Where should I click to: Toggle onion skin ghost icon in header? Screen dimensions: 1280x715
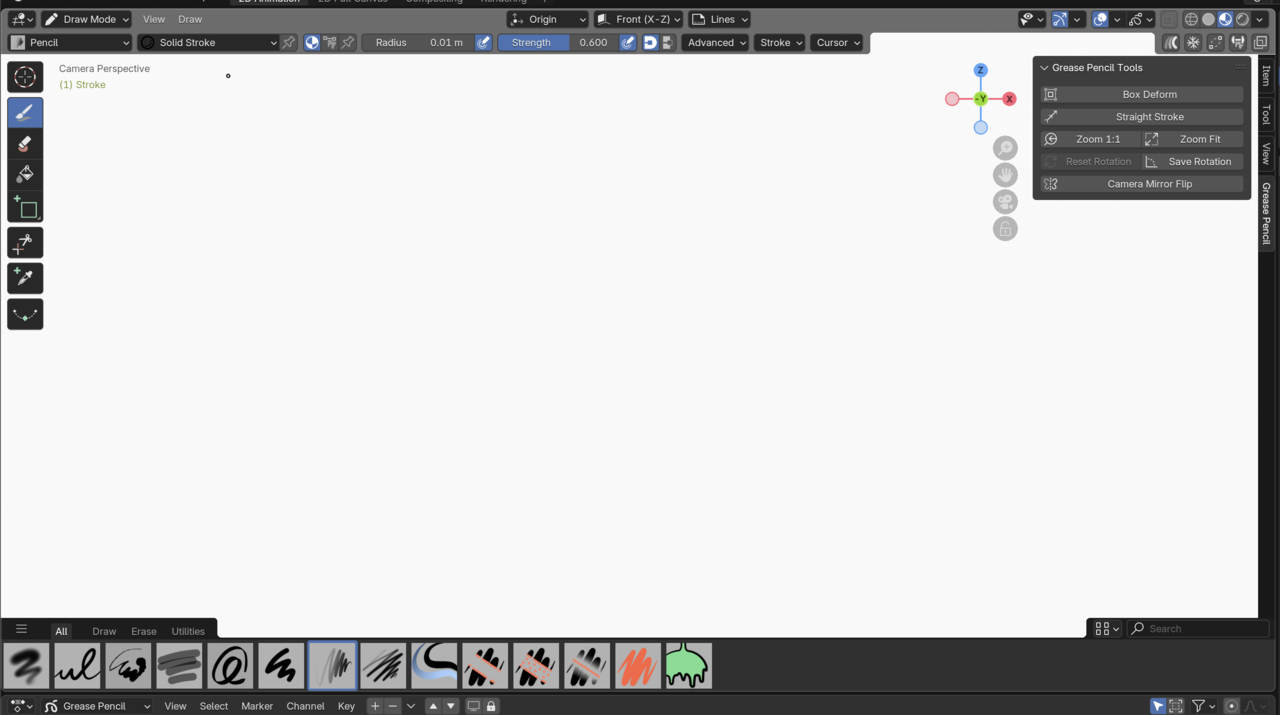[x=1171, y=43]
